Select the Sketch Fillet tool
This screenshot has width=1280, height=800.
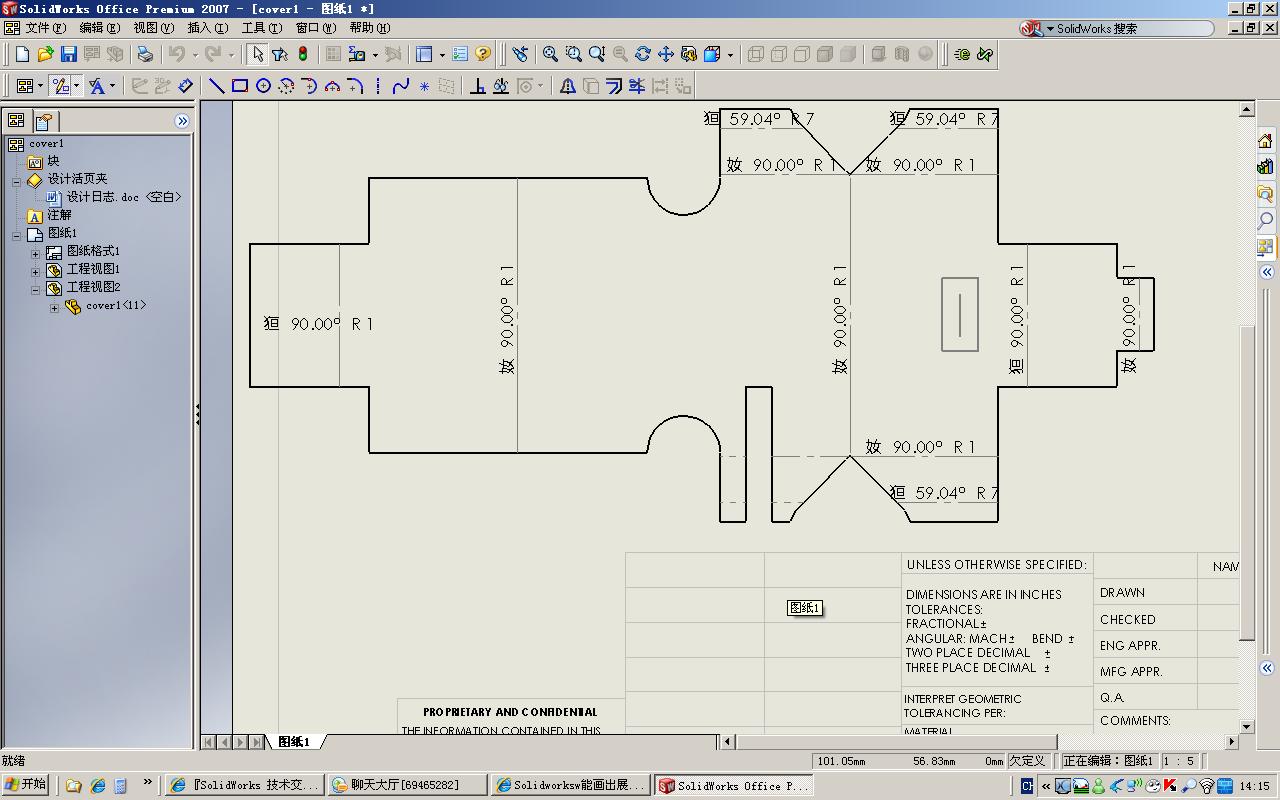pyautogui.click(x=355, y=86)
